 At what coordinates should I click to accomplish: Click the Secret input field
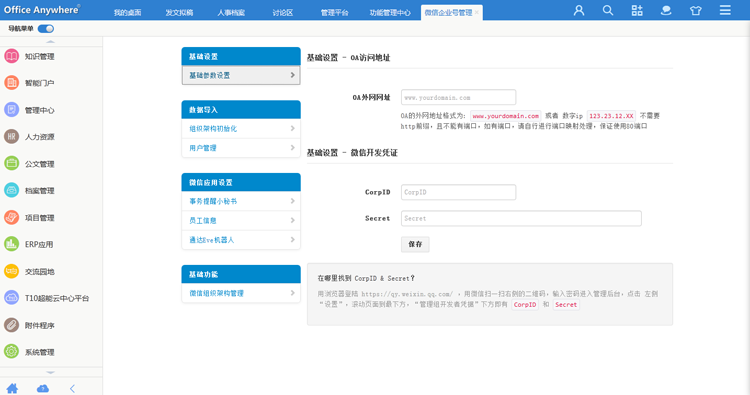click(x=521, y=219)
